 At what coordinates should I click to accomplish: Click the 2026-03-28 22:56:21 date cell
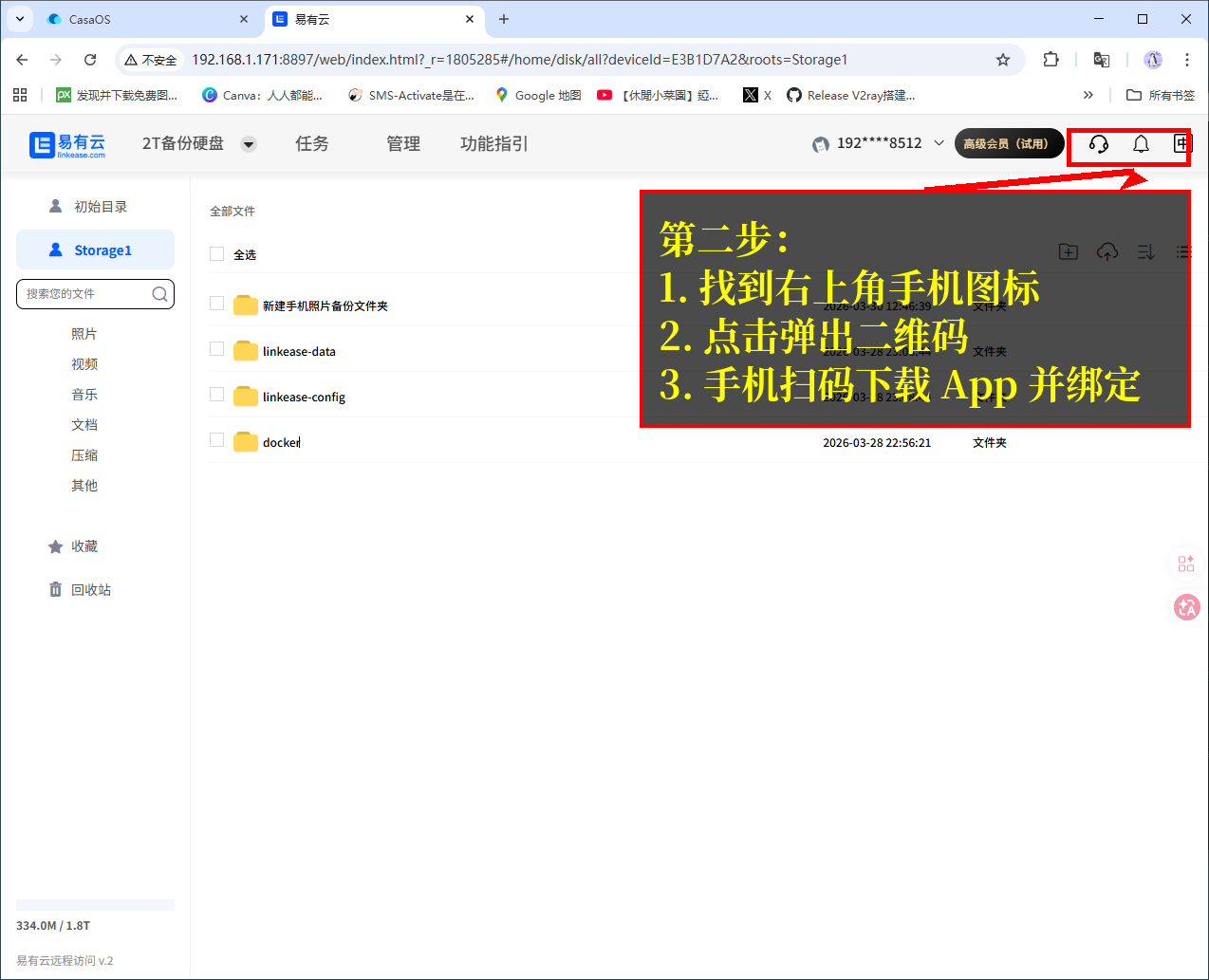click(877, 443)
